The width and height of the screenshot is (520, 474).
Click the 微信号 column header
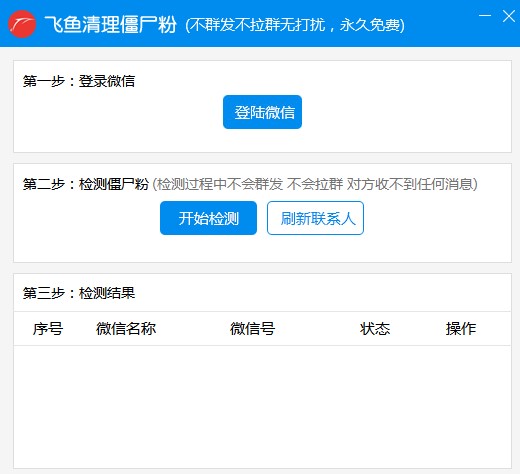(252, 329)
